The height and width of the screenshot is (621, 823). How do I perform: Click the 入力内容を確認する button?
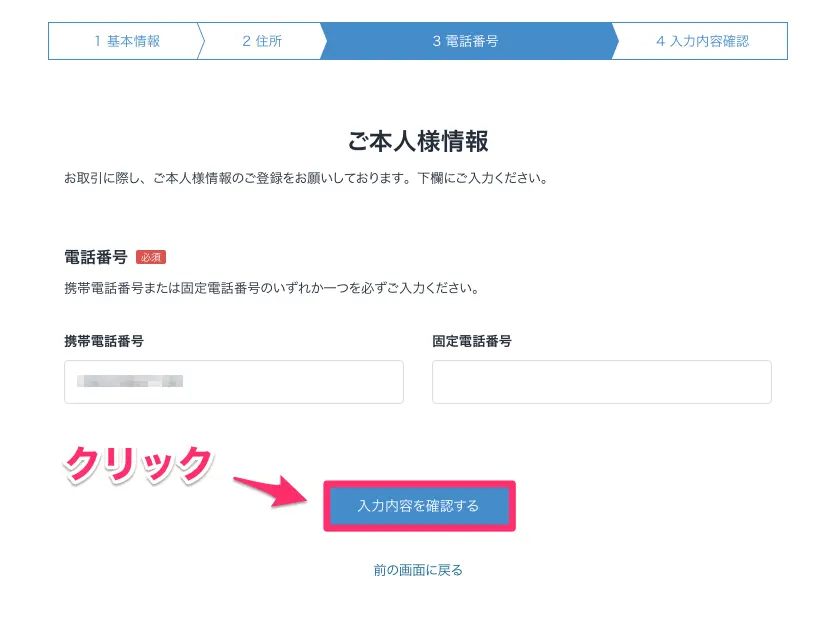(419, 506)
